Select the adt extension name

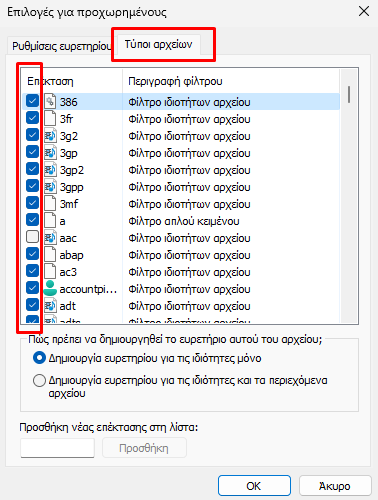tap(68, 306)
